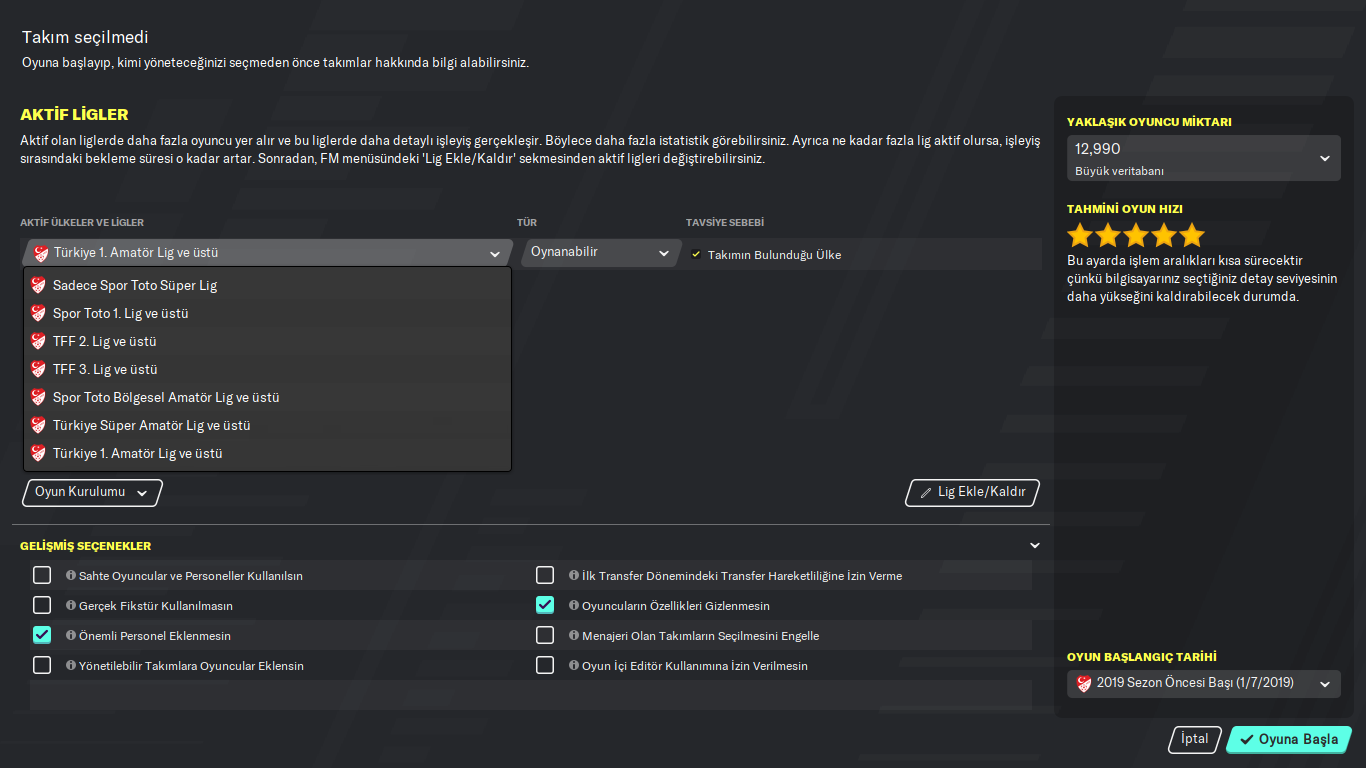Image resolution: width=1366 pixels, height=768 pixels.
Task: Click info icon next to Oyuncuların Özellikleri Gizlenmesin
Action: click(574, 606)
